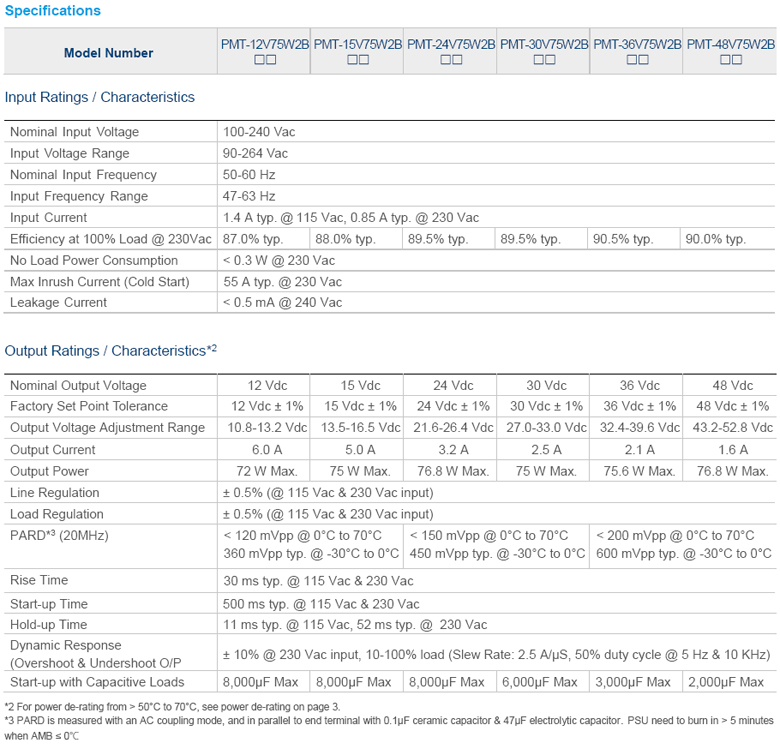The width and height of the screenshot is (780, 749).
Task: Click the 6,000µF Max capacitive load cell
Action: click(544, 681)
